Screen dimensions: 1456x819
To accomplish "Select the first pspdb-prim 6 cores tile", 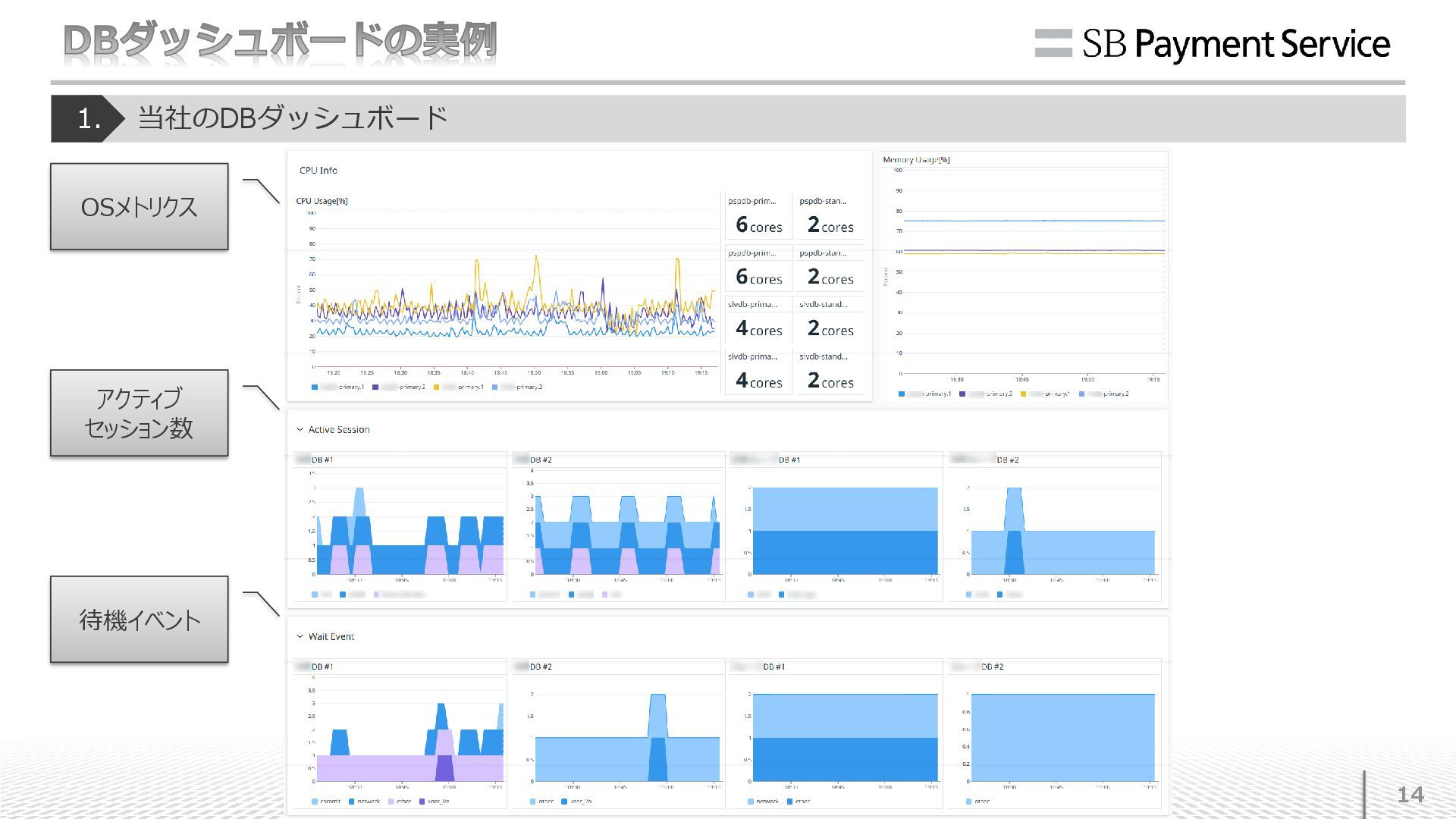I will [758, 218].
